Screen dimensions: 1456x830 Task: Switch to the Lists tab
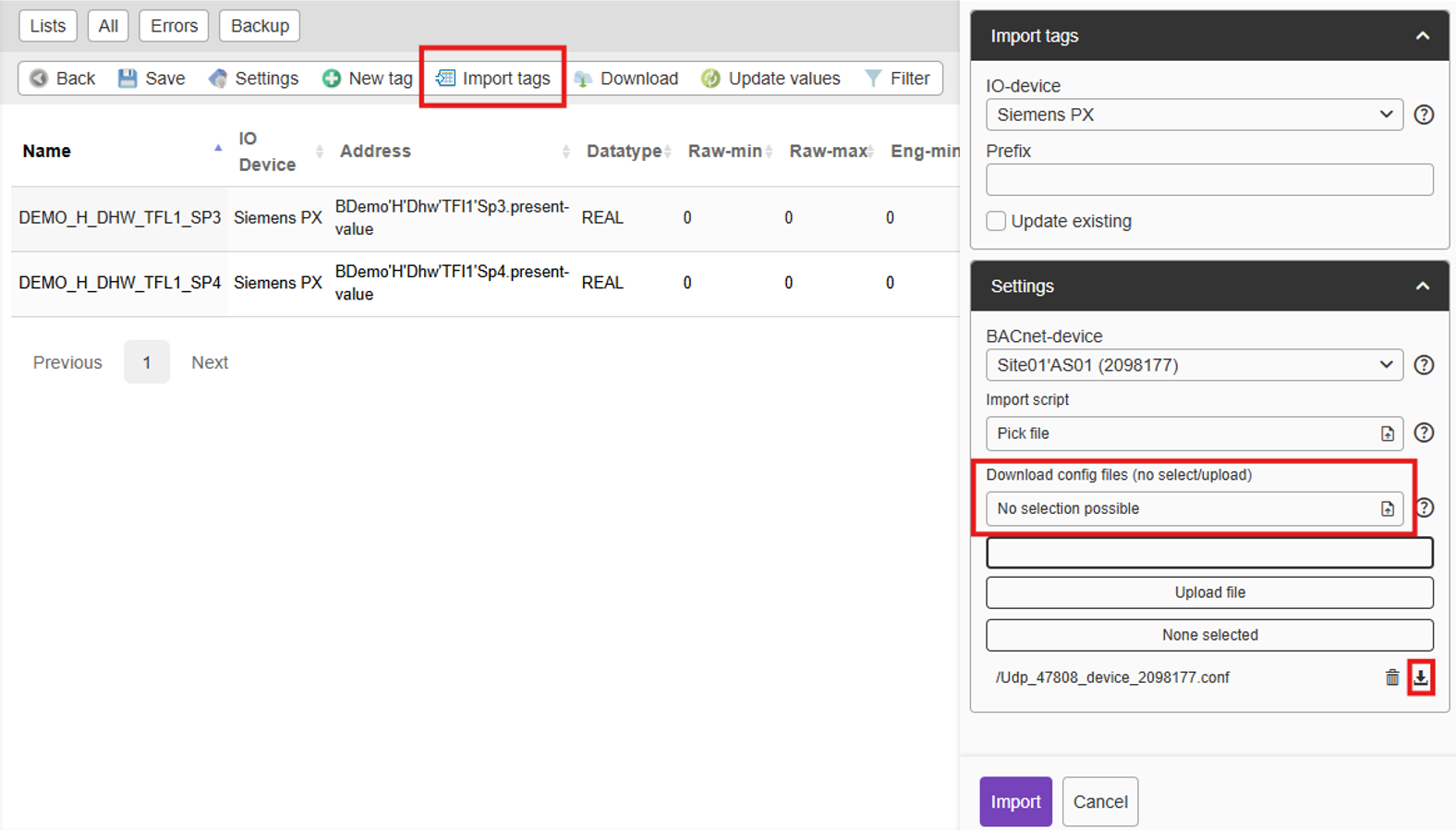(48, 26)
